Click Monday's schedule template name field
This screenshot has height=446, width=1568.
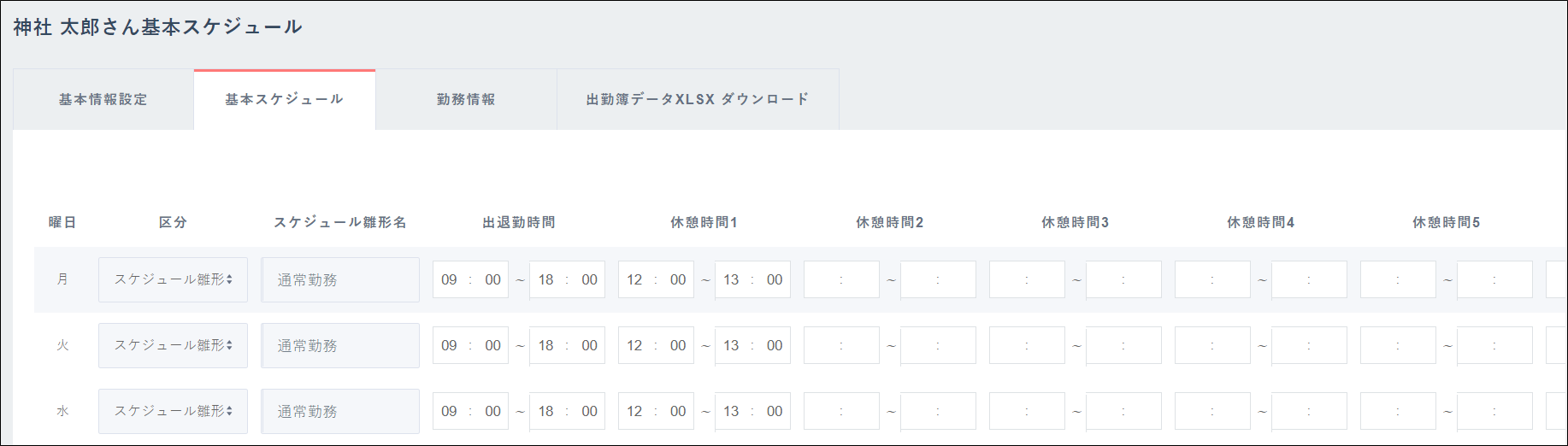pos(340,279)
